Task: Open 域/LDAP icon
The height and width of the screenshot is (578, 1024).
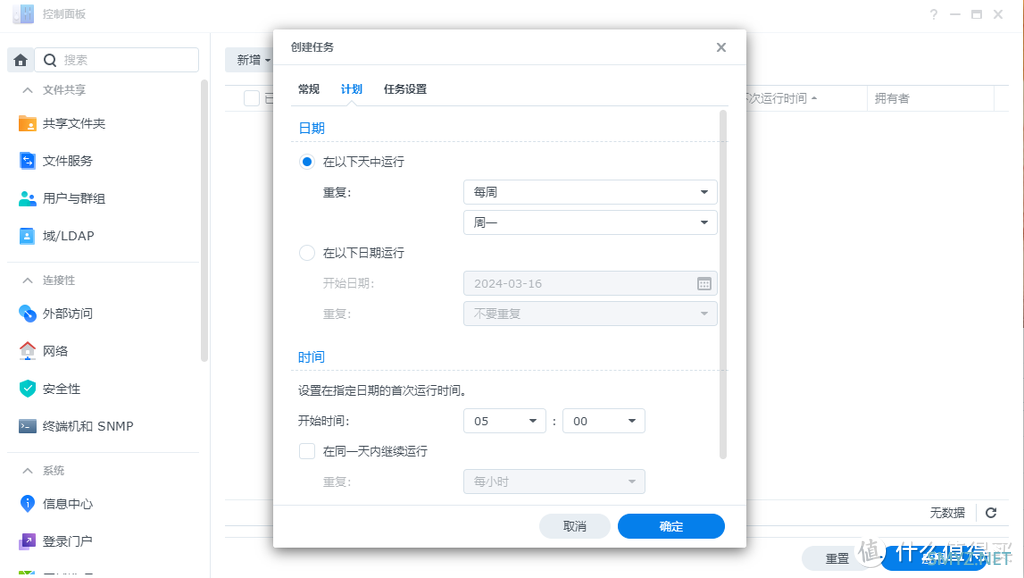Action: 27,236
